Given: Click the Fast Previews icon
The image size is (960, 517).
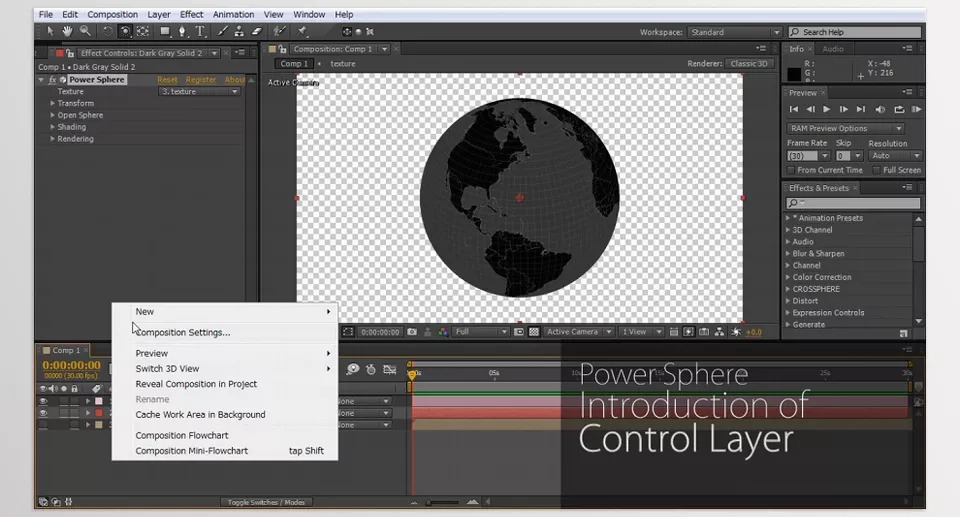Looking at the screenshot, I should click(x=689, y=332).
